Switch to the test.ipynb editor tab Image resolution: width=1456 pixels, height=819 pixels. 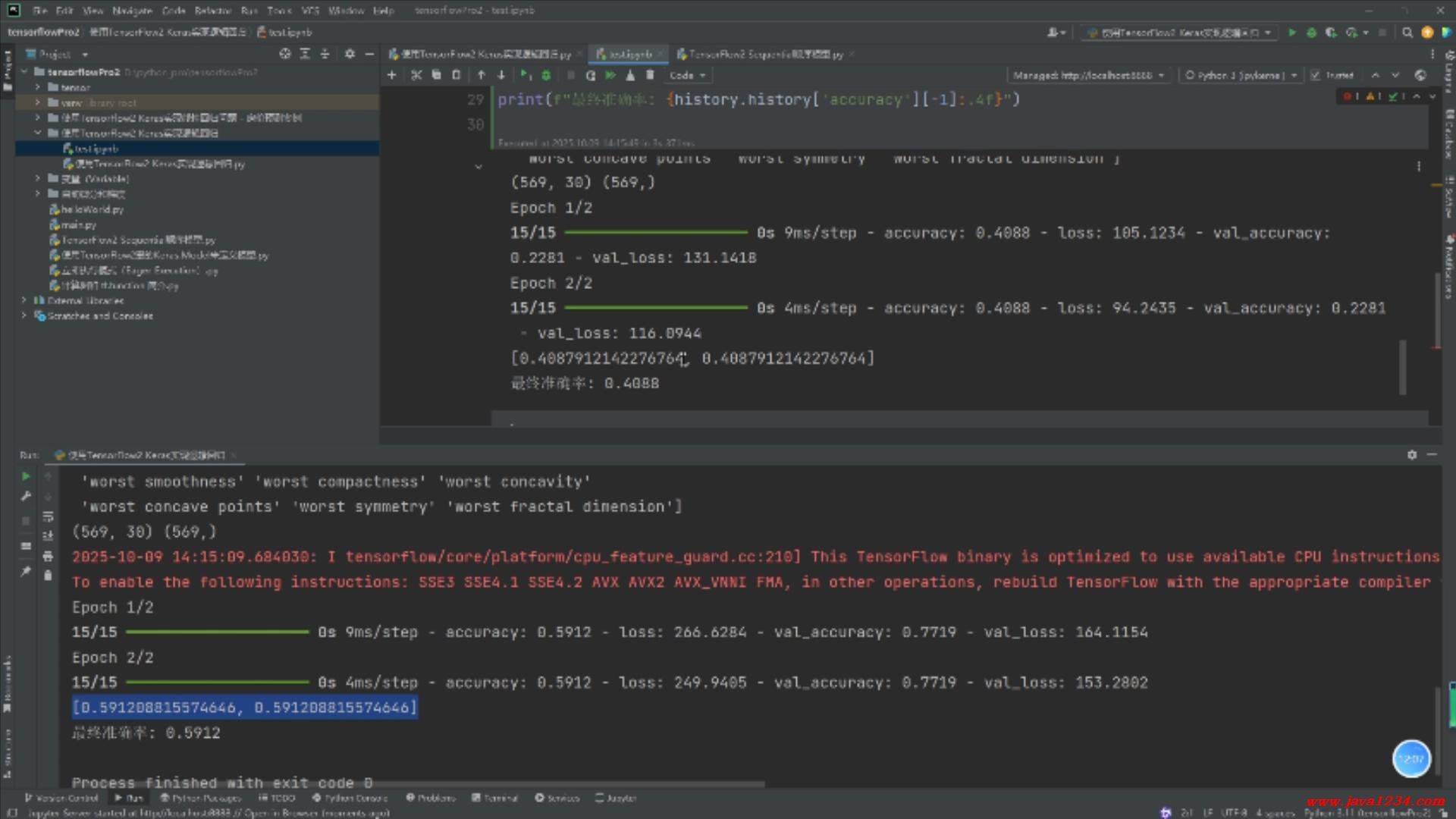click(x=629, y=54)
